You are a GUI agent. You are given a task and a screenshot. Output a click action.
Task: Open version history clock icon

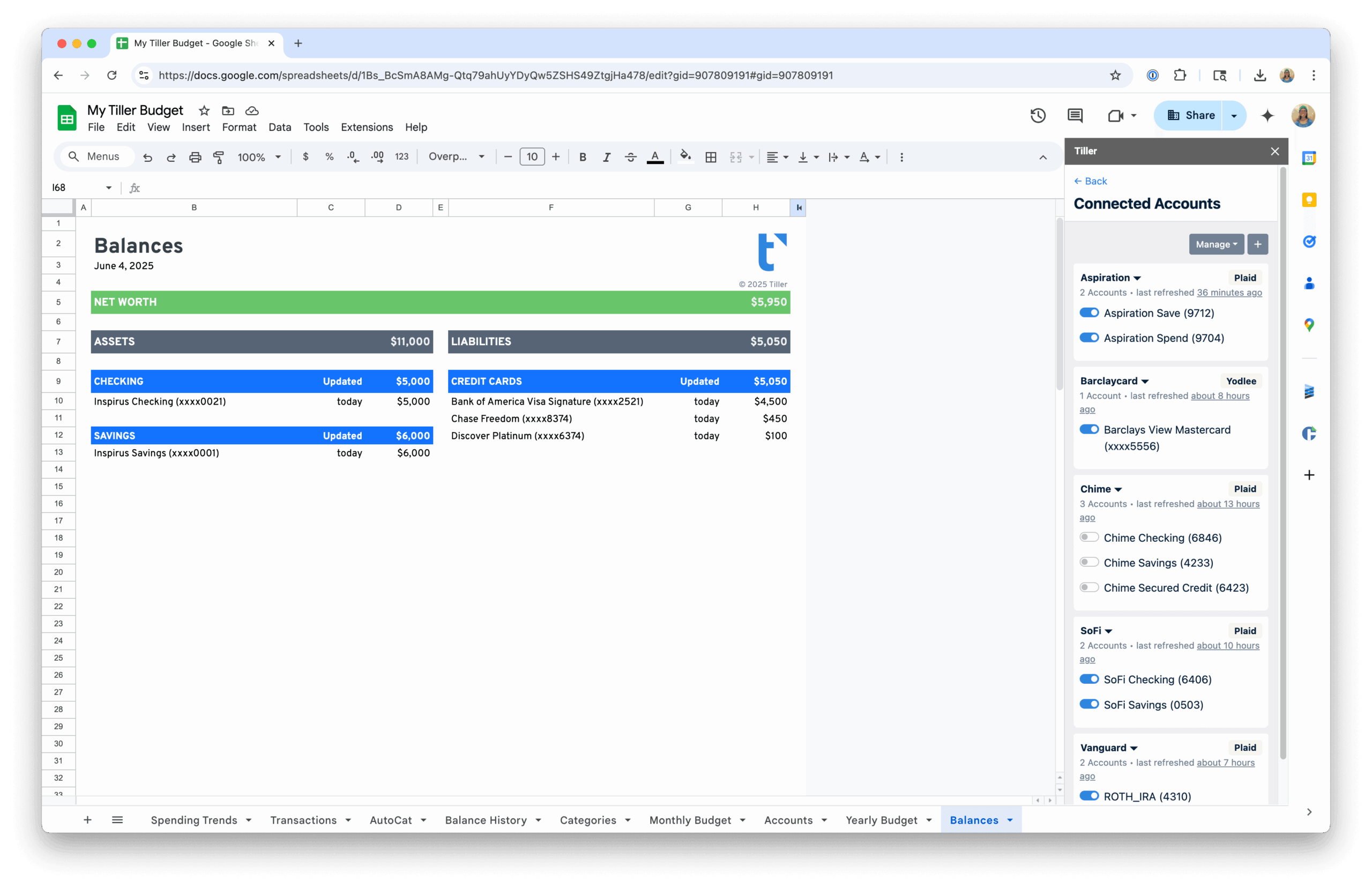(x=1038, y=115)
